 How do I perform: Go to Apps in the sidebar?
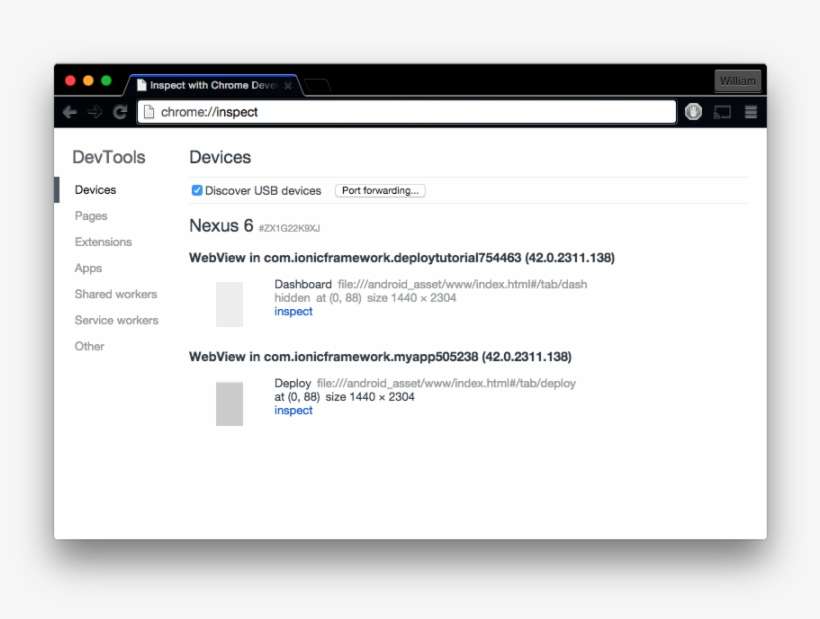[x=88, y=268]
